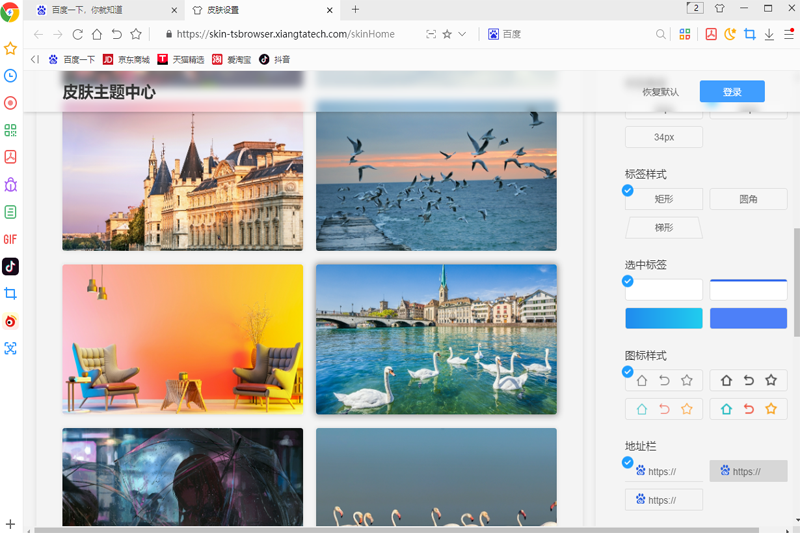Pick the solid blue selected-tab color swatch
The height and width of the screenshot is (533, 800).
click(748, 318)
